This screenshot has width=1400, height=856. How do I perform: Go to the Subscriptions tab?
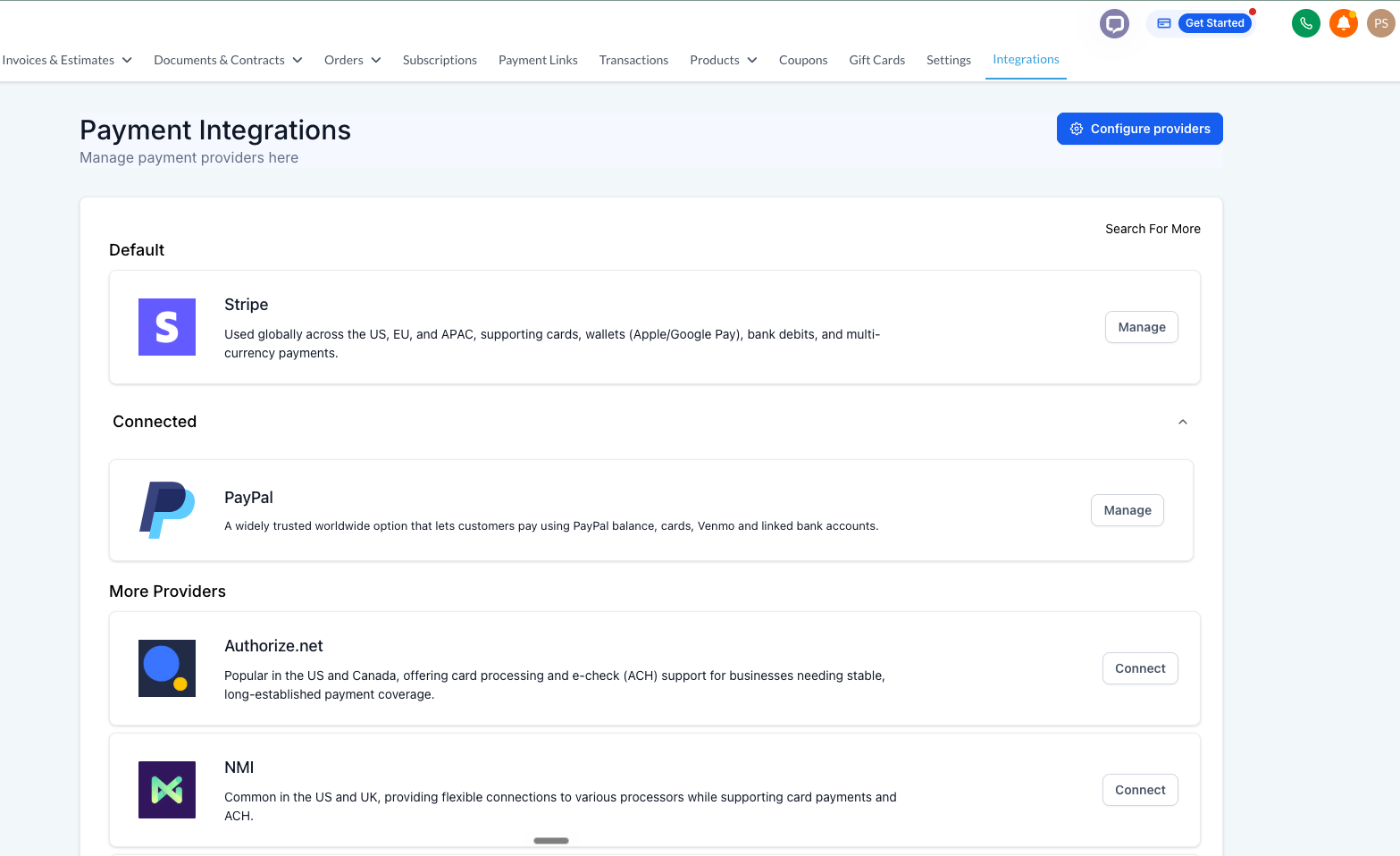click(x=440, y=60)
